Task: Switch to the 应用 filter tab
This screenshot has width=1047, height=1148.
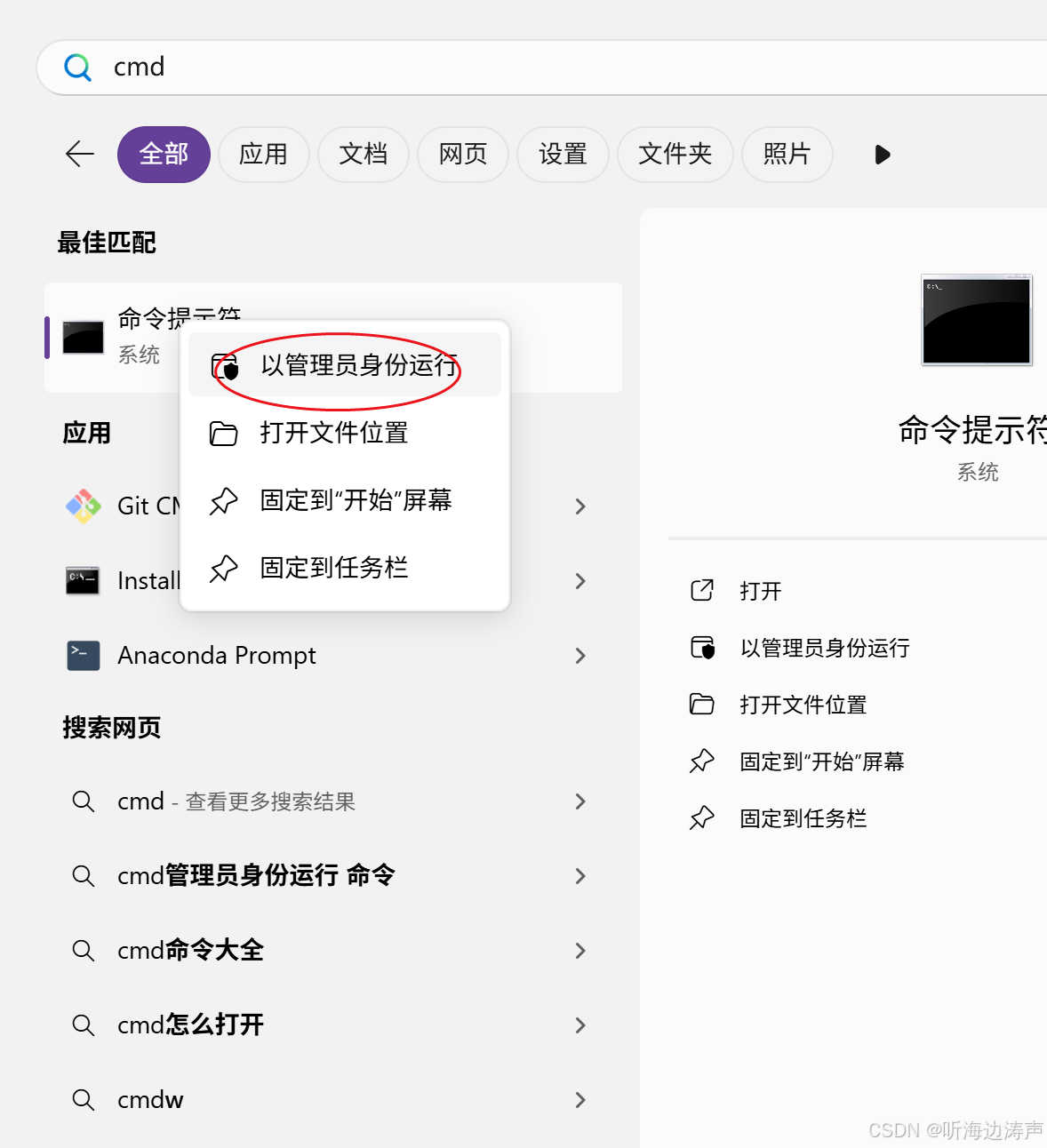Action: click(263, 155)
